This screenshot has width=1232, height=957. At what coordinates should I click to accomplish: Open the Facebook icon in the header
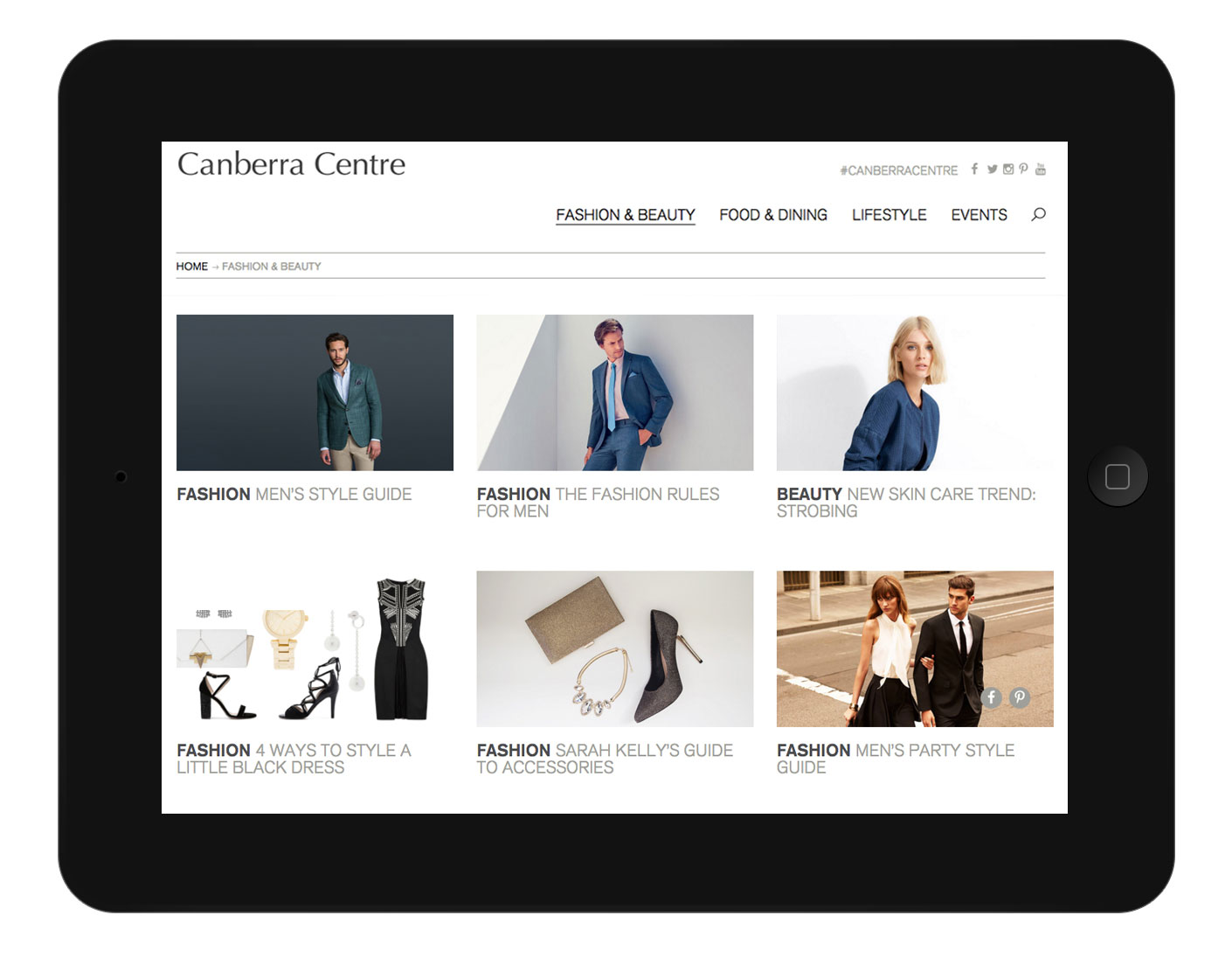[x=974, y=169]
